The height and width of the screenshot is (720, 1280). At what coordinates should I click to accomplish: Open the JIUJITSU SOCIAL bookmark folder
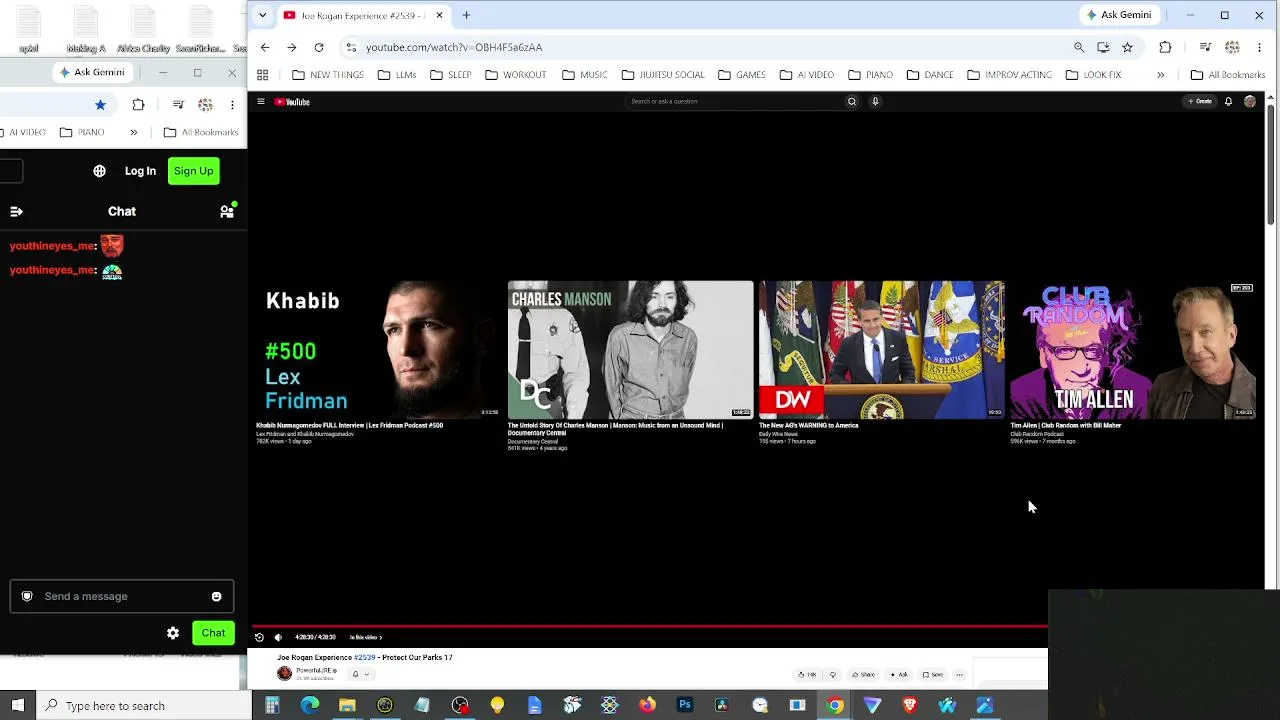coord(663,75)
